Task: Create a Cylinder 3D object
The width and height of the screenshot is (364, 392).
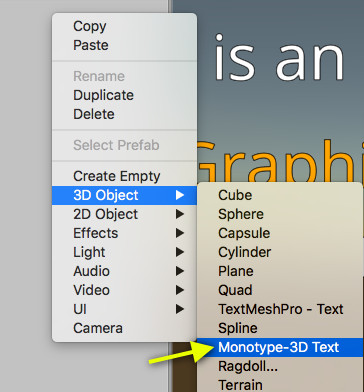Action: point(279,252)
